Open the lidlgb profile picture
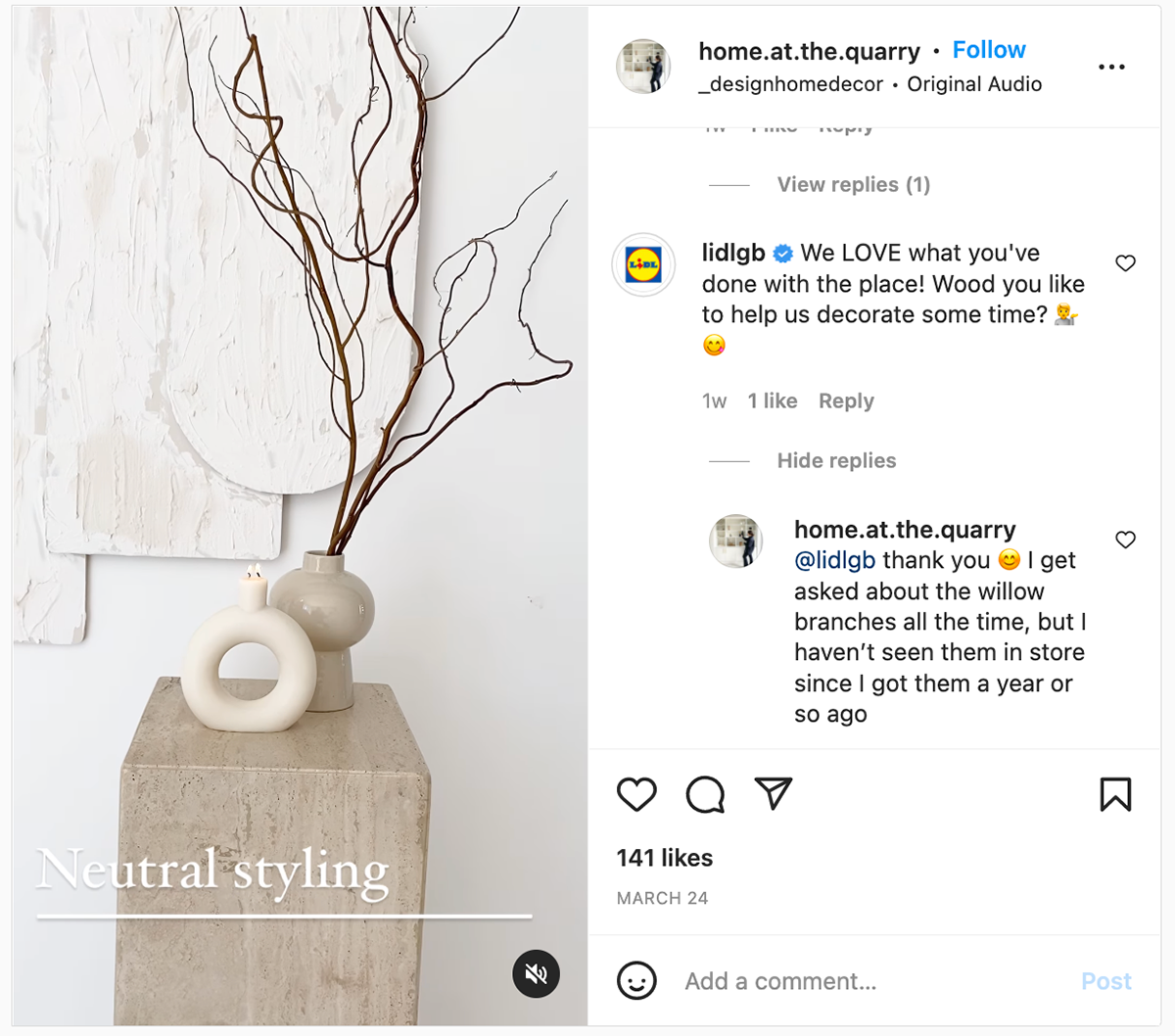 643,264
